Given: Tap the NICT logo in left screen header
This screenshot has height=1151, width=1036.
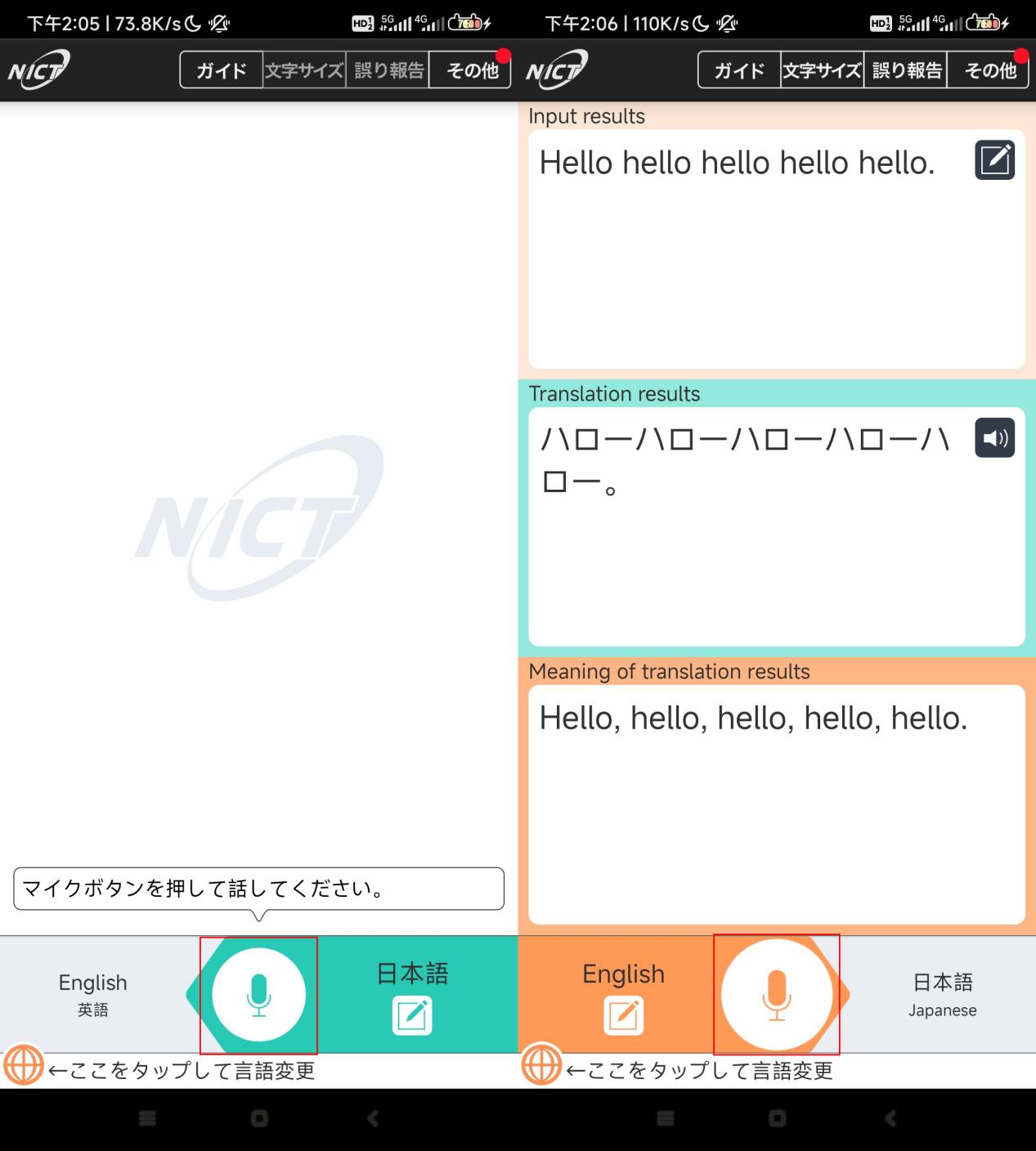Looking at the screenshot, I should coord(38,70).
